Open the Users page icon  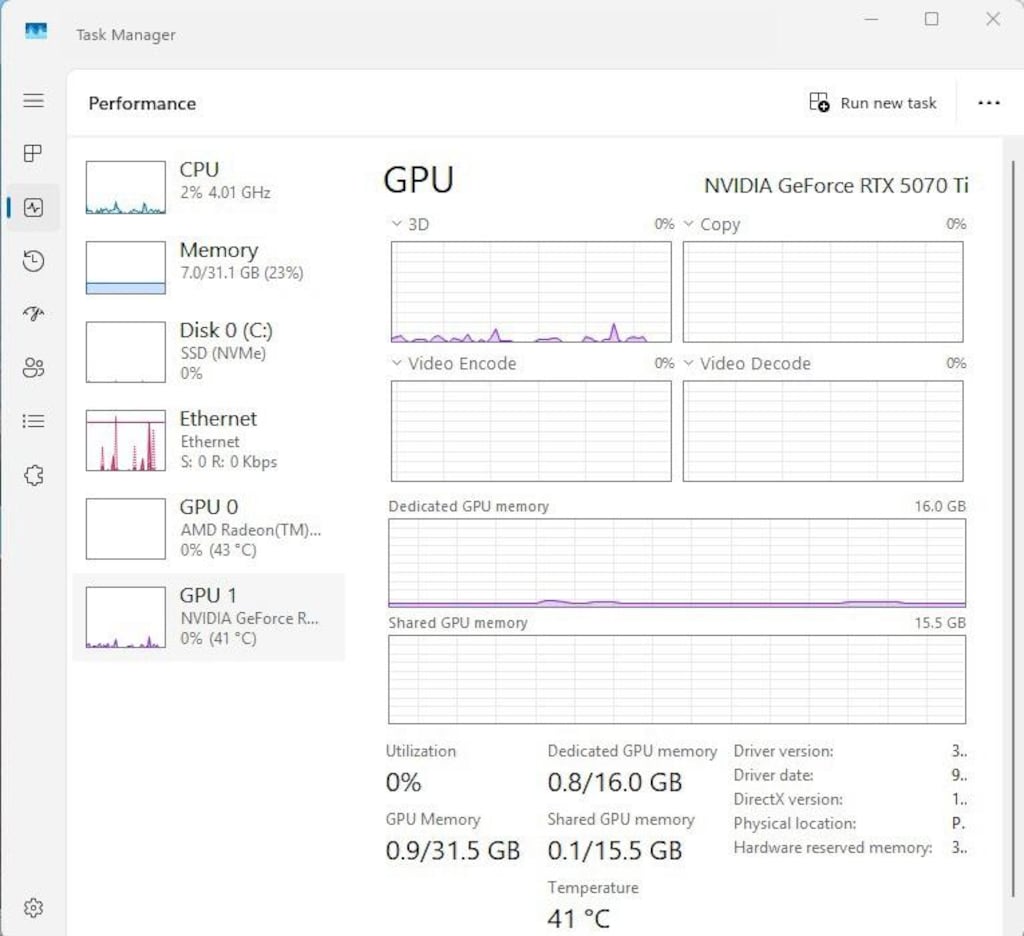click(33, 368)
